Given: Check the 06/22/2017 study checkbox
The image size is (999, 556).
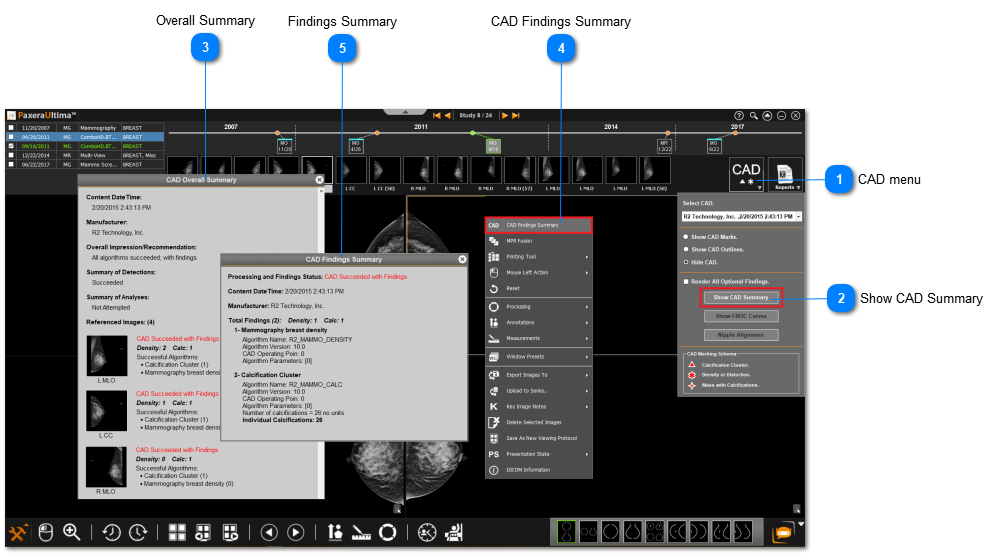Looking at the screenshot, I should [11, 164].
